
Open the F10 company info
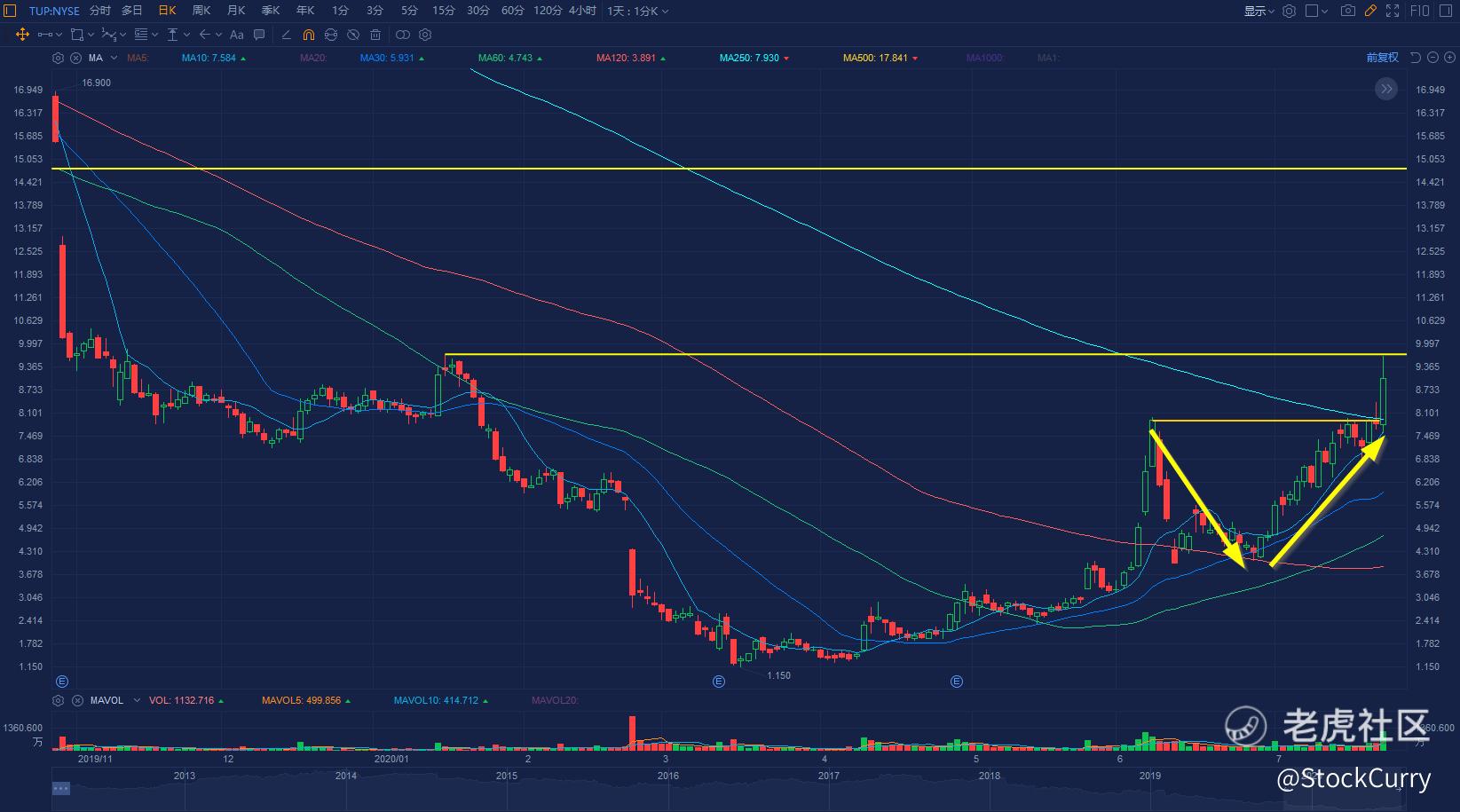1420,11
